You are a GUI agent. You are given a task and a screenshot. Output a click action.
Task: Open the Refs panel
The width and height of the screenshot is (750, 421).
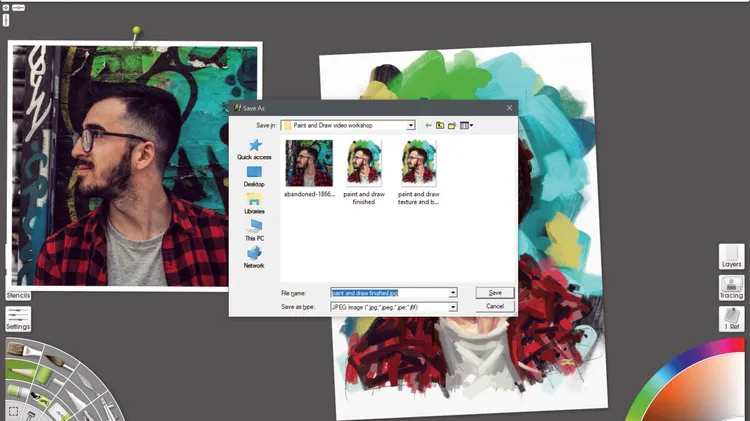[x=731, y=319]
